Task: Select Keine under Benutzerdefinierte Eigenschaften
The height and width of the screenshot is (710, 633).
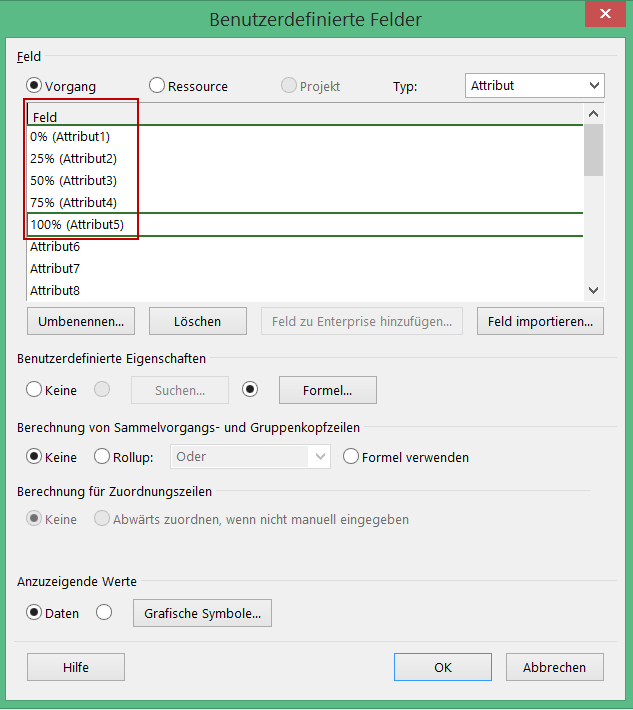Action: [35, 389]
